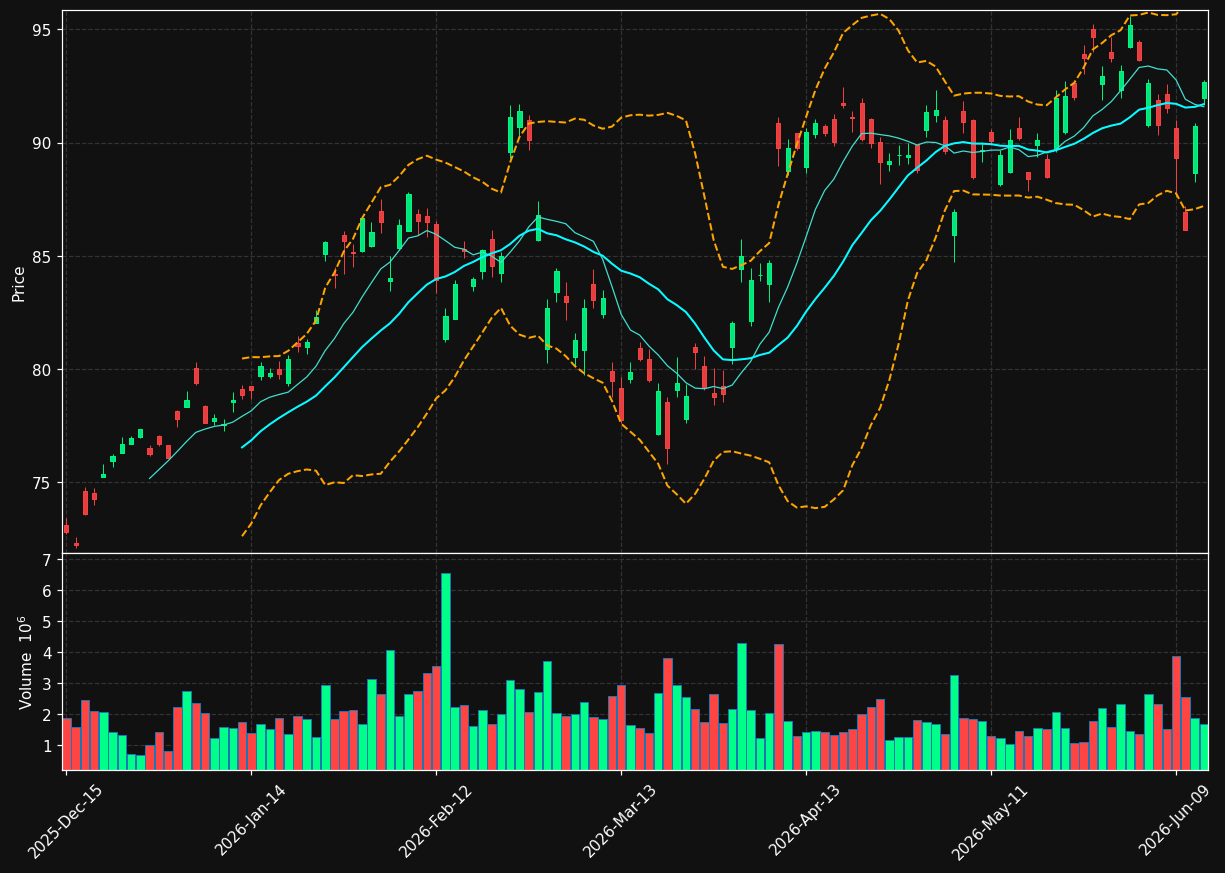Click the 80 price tick label
This screenshot has height=873, width=1225.
click(x=41, y=370)
